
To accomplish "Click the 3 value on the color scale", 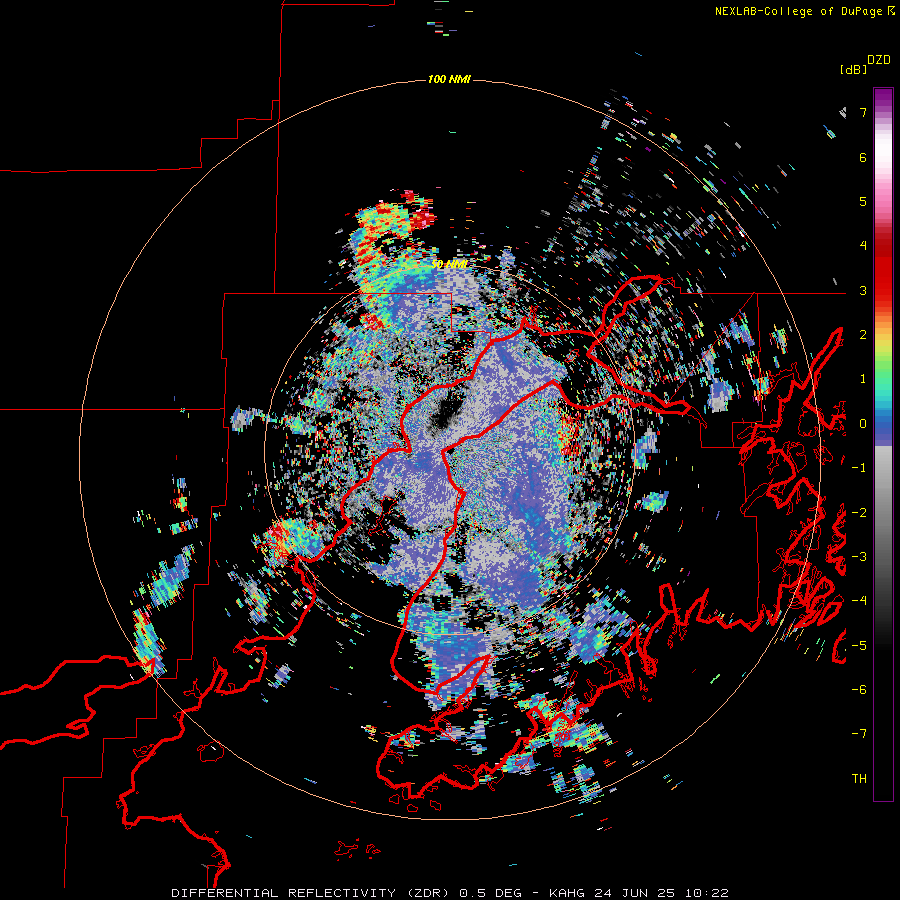I will [863, 290].
